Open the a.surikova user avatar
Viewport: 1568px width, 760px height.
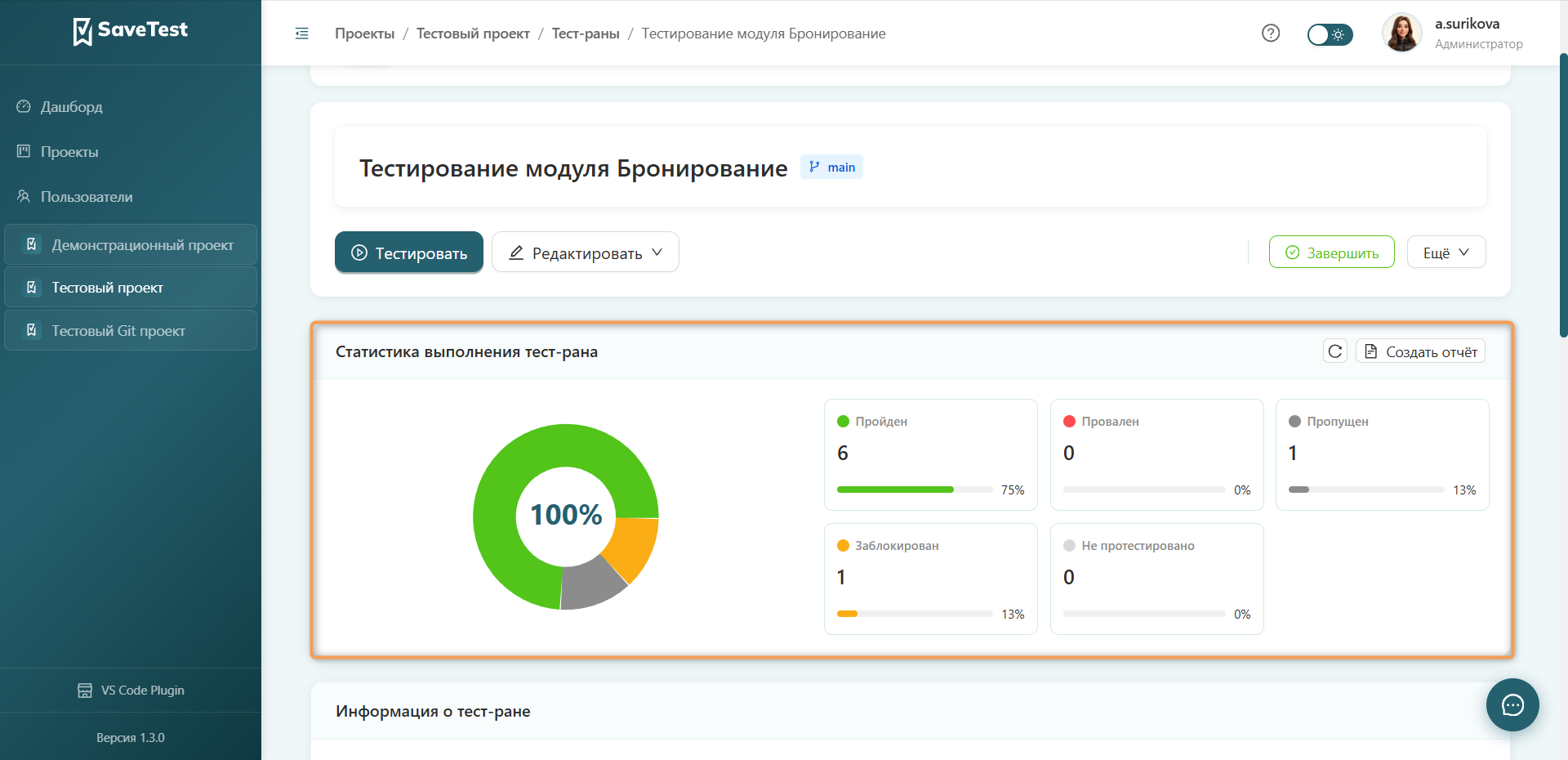click(1402, 34)
